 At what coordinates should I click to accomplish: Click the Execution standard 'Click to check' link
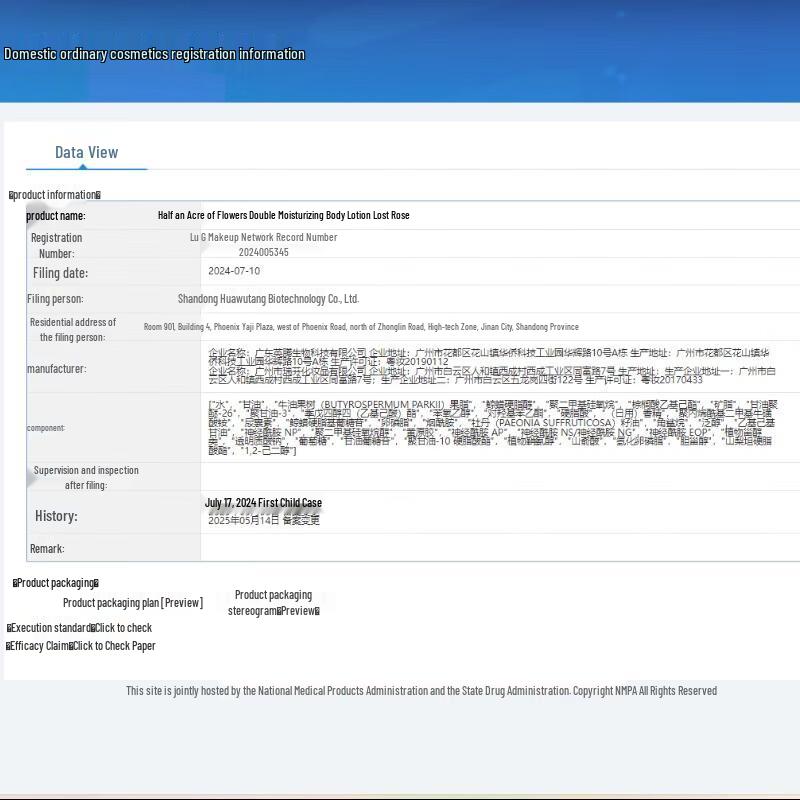[x=123, y=628]
